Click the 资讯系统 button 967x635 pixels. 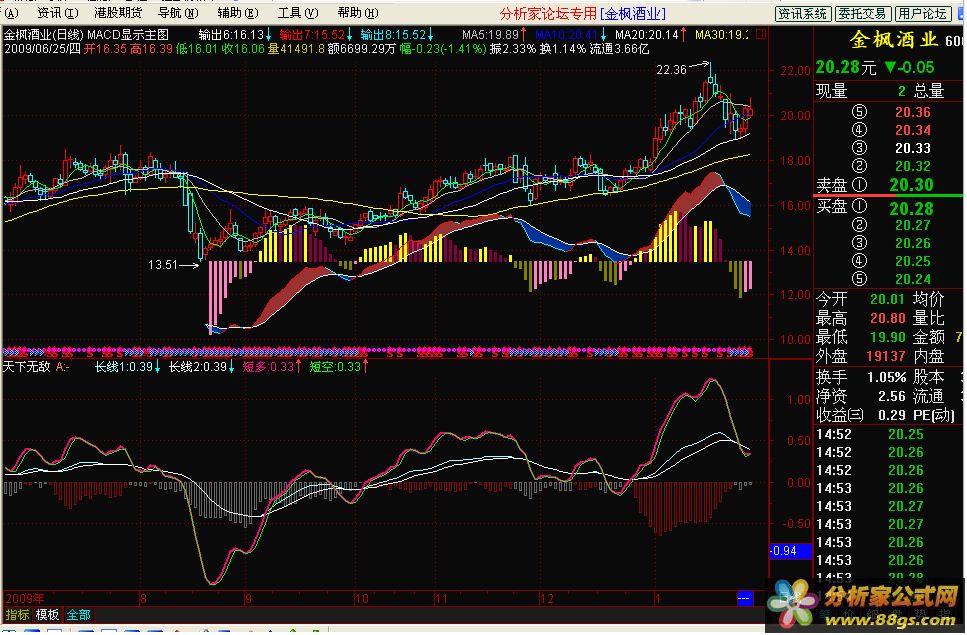(802, 14)
